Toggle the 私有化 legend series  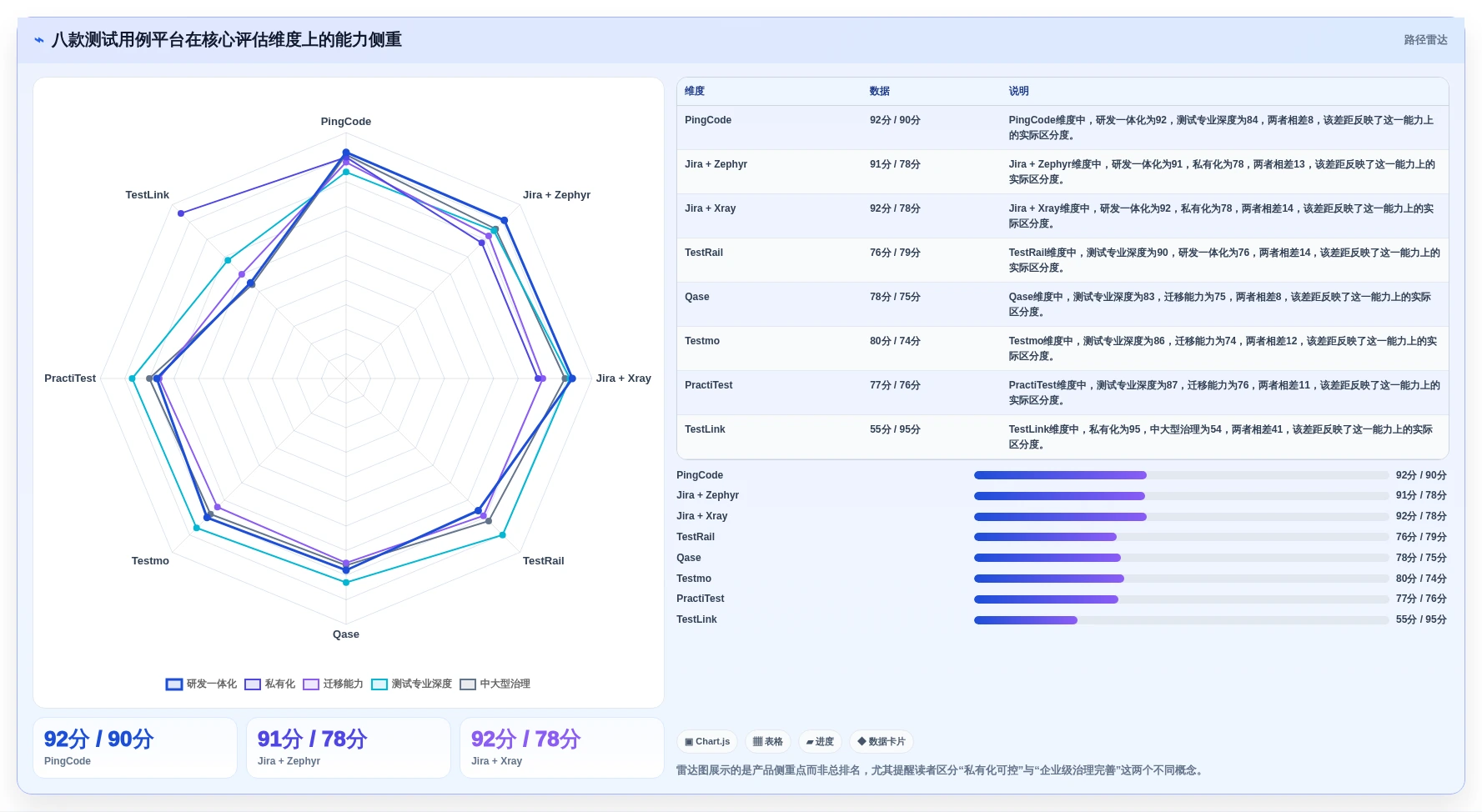(x=269, y=684)
